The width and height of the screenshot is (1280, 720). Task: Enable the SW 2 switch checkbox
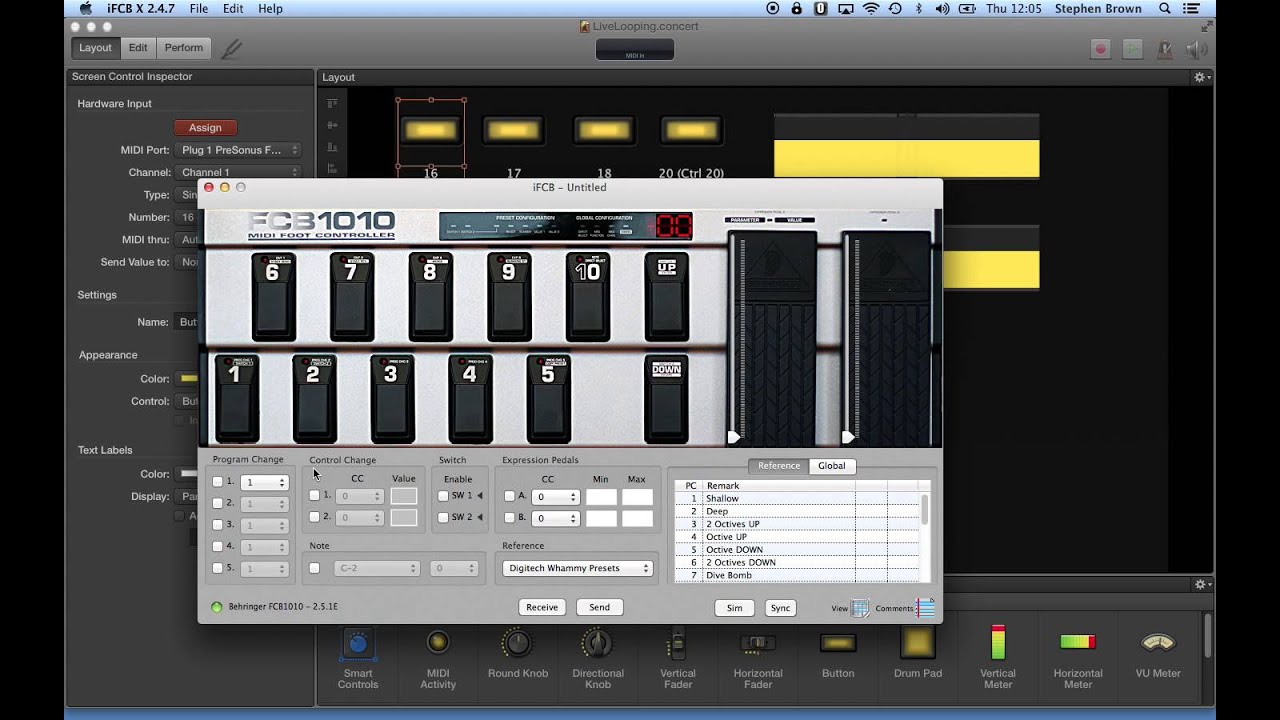click(x=443, y=517)
